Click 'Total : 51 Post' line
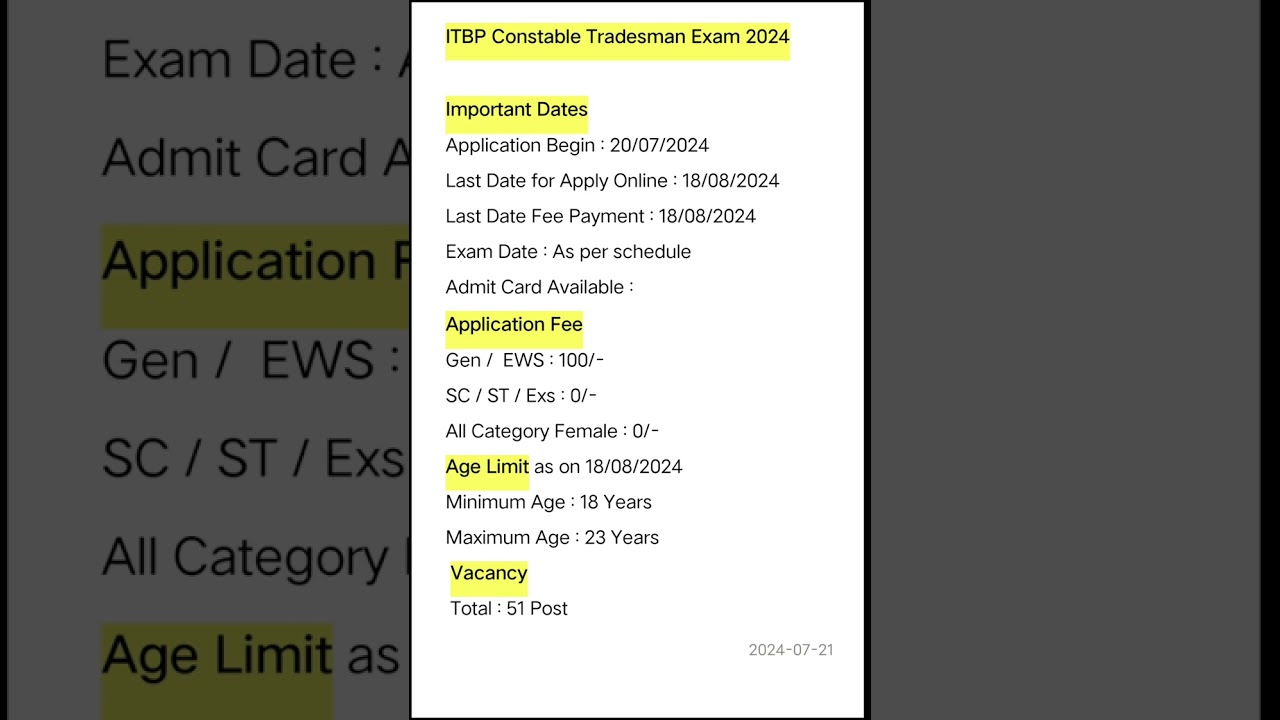 tap(509, 609)
